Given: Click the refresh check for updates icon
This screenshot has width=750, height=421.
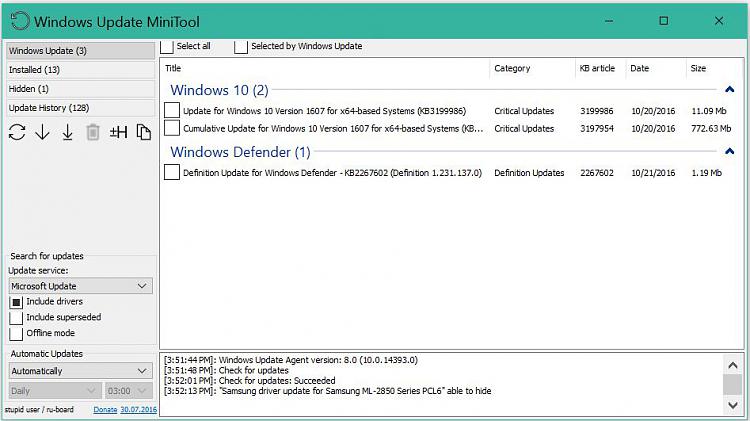Looking at the screenshot, I should (17, 132).
